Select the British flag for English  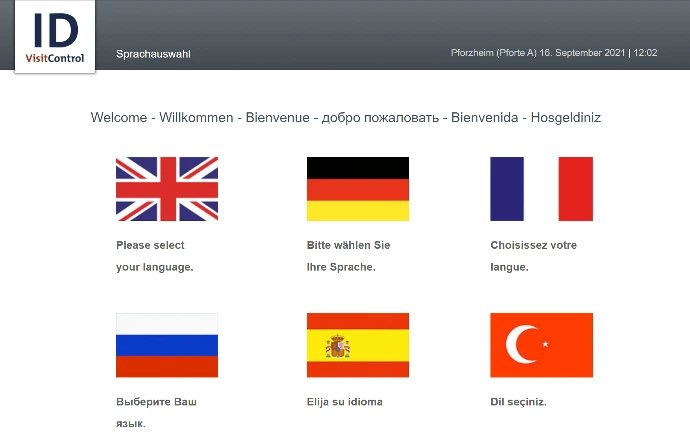point(167,189)
